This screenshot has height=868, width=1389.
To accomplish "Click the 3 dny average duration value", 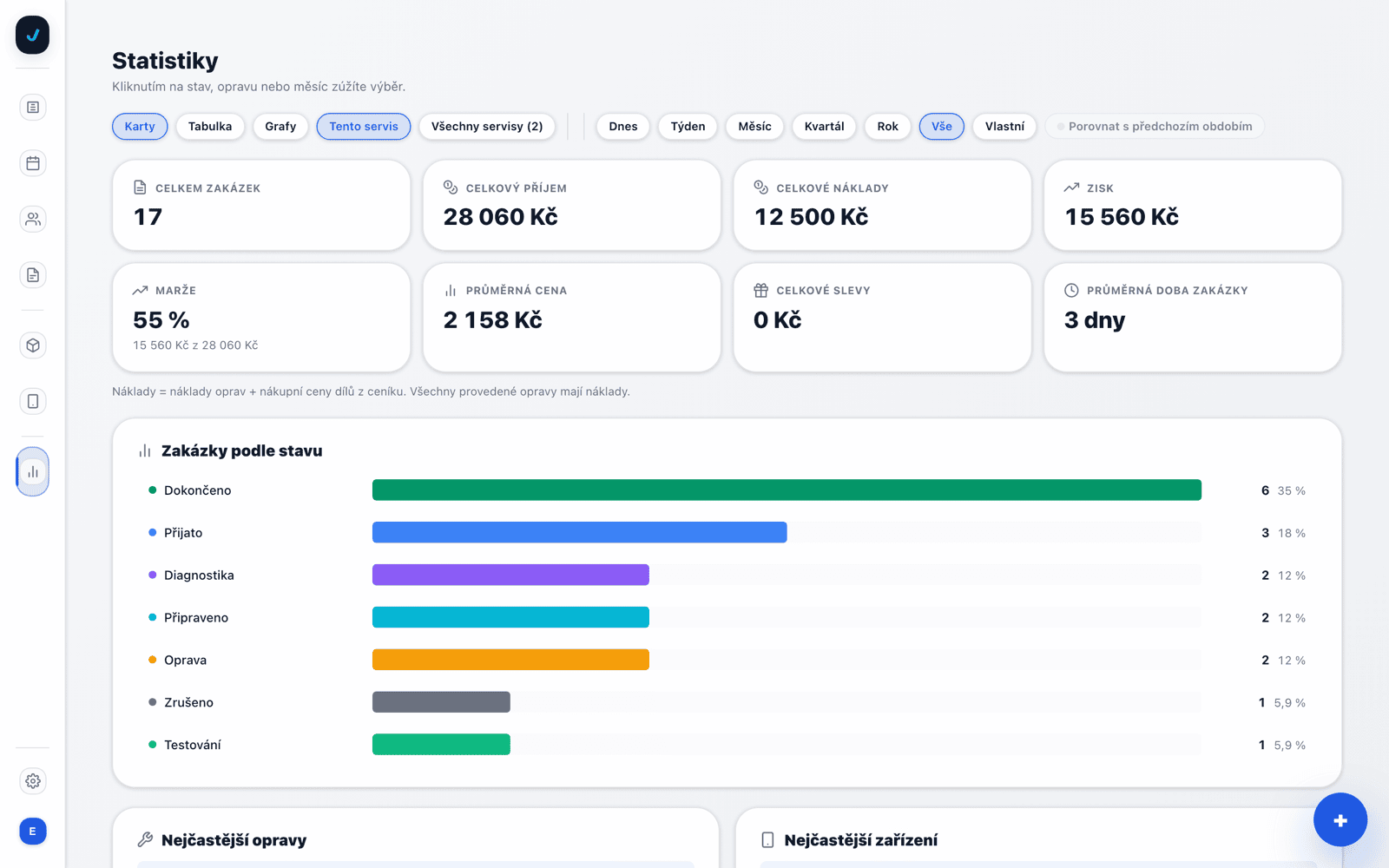I will click(x=1095, y=320).
